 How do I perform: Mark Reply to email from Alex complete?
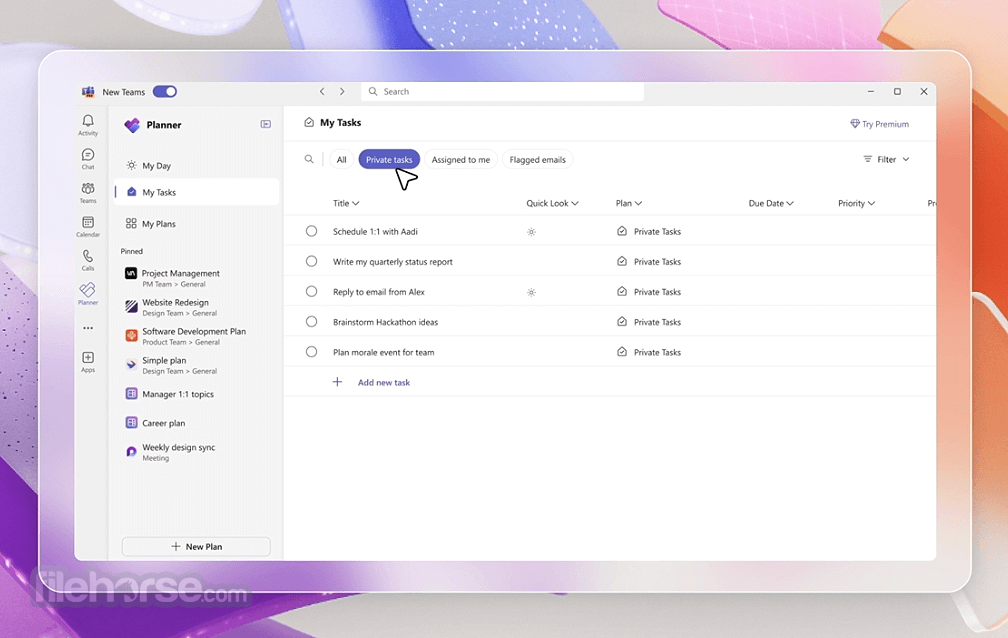point(311,291)
